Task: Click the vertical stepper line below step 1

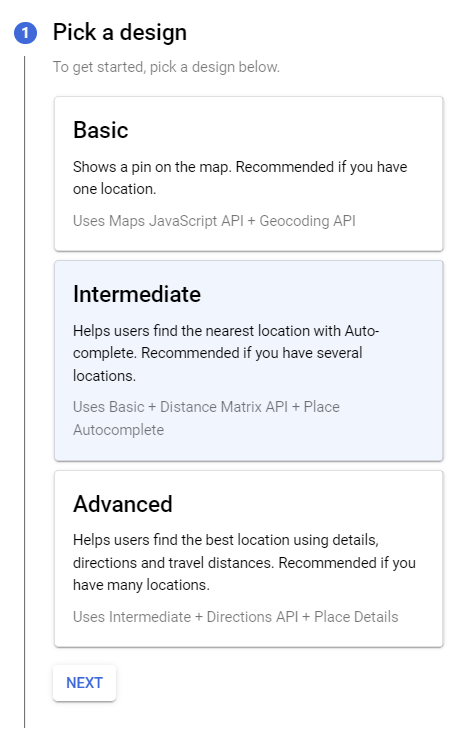Action: pyautogui.click(x=25, y=391)
